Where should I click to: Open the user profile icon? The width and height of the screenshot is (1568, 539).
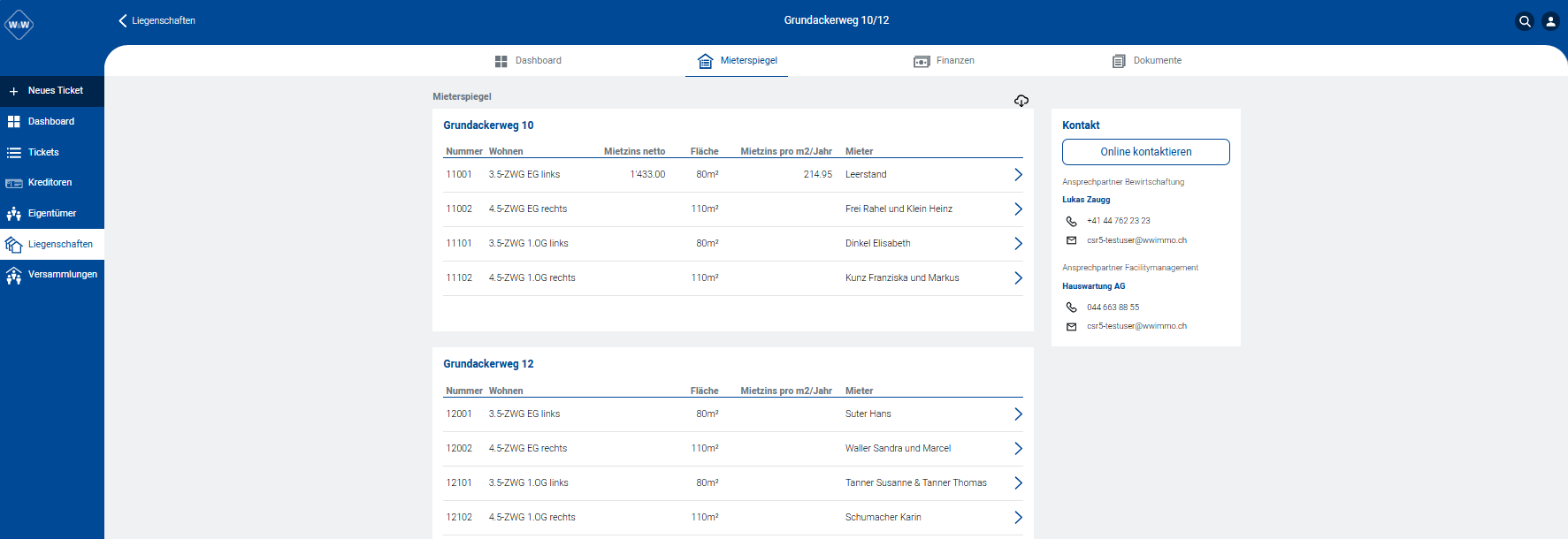(x=1550, y=21)
